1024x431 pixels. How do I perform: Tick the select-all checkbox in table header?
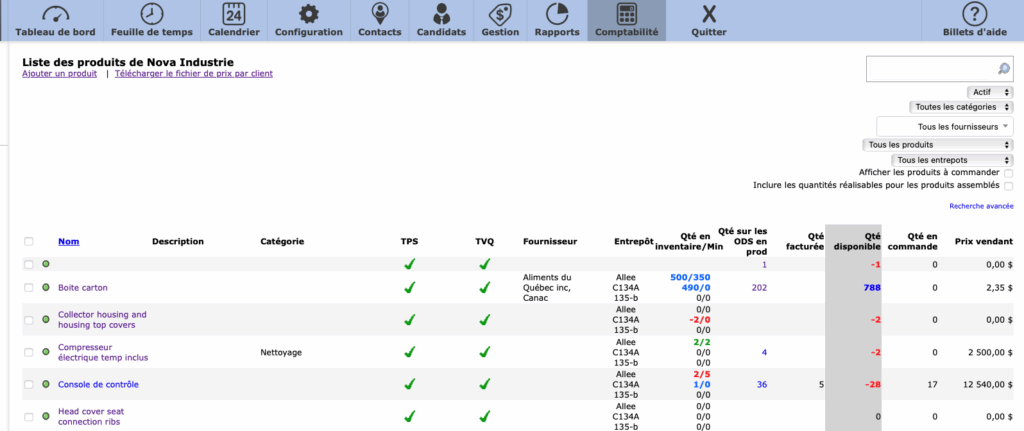(x=29, y=242)
